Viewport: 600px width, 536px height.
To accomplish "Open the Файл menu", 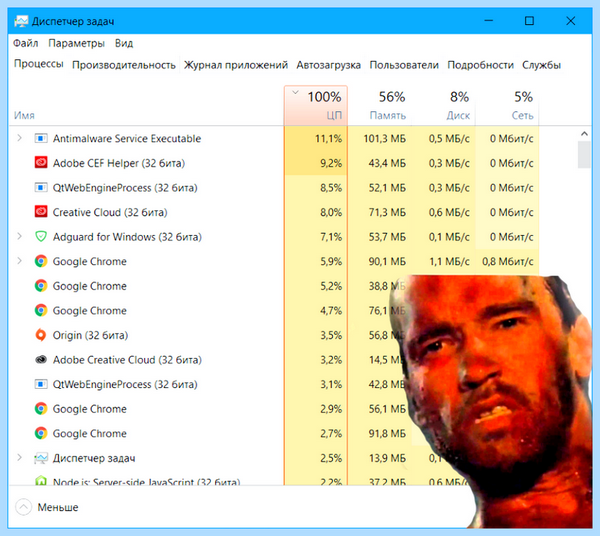I will tap(26, 43).
